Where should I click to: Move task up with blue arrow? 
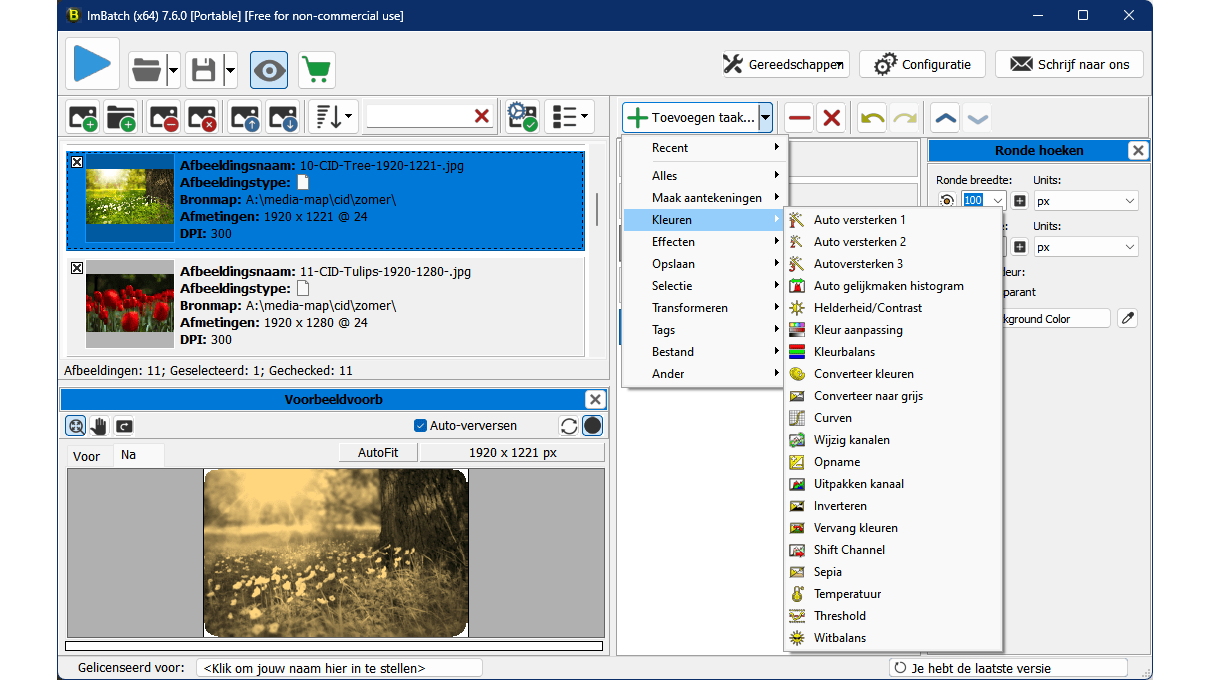click(945, 118)
